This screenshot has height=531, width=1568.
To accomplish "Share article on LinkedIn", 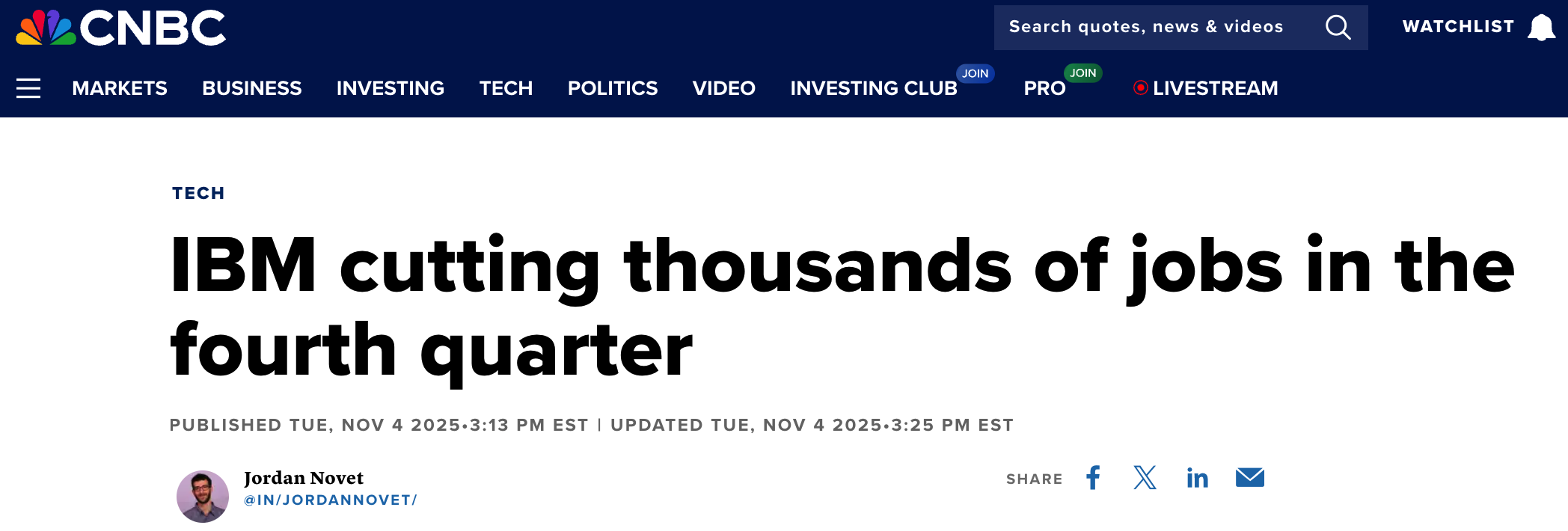I will click(1197, 478).
